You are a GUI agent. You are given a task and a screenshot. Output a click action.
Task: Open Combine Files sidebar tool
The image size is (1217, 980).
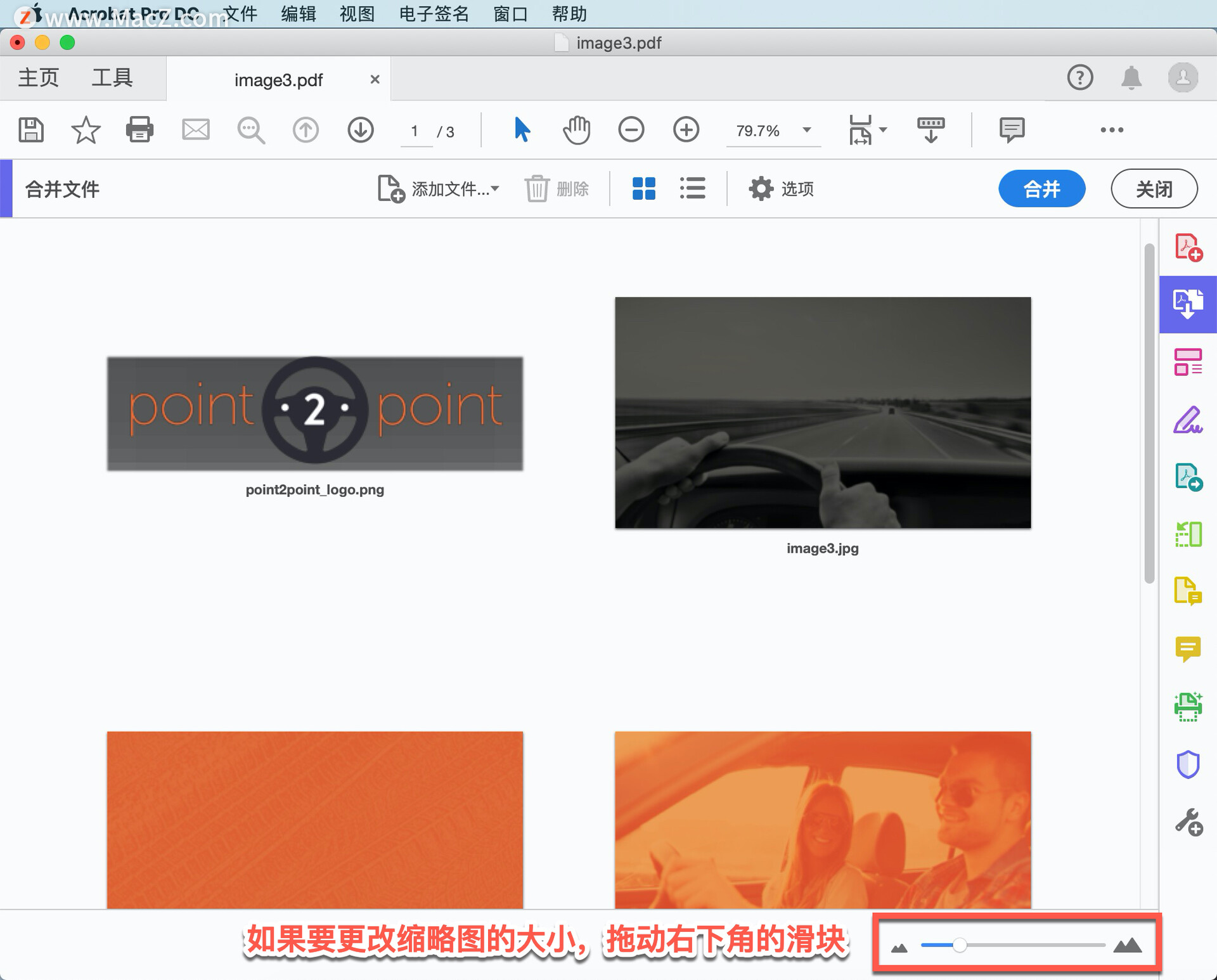click(x=1188, y=304)
